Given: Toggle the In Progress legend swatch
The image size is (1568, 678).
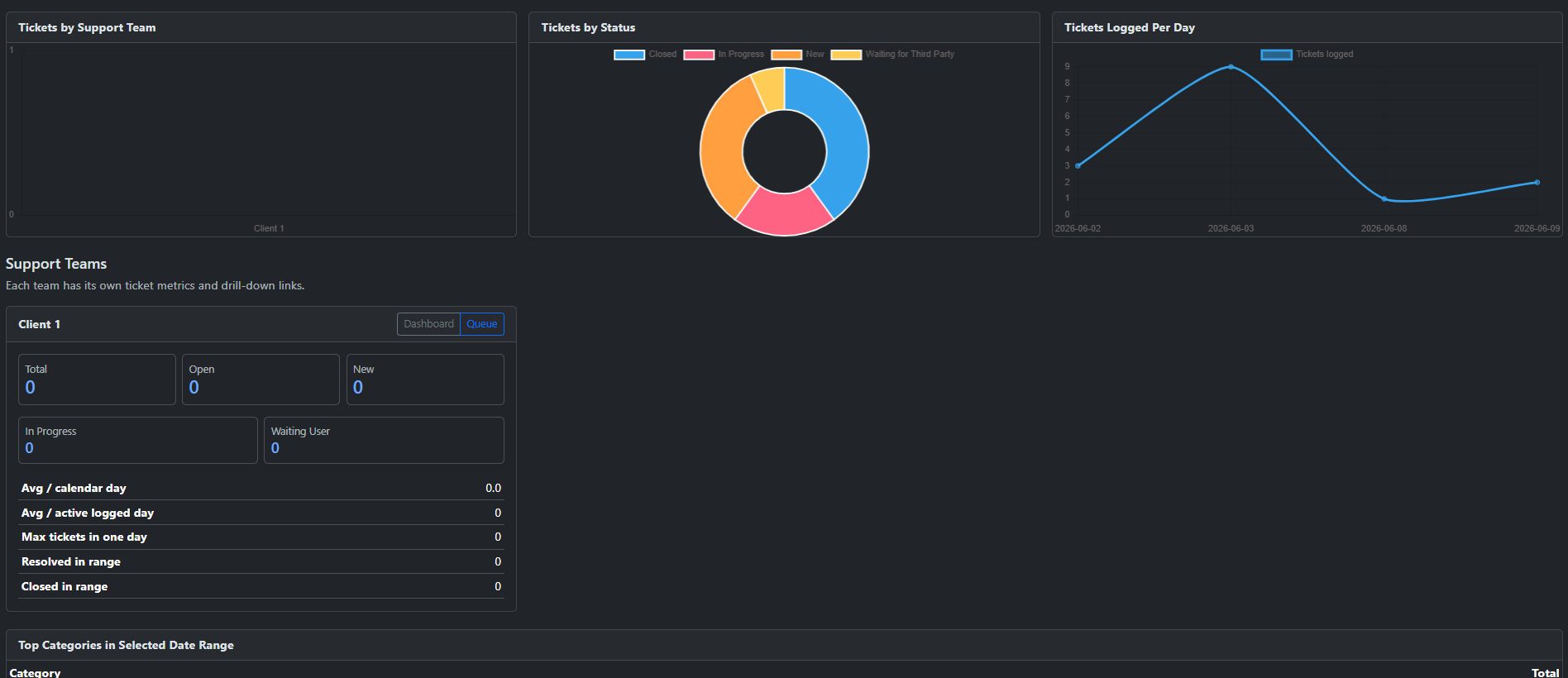Looking at the screenshot, I should click(699, 55).
